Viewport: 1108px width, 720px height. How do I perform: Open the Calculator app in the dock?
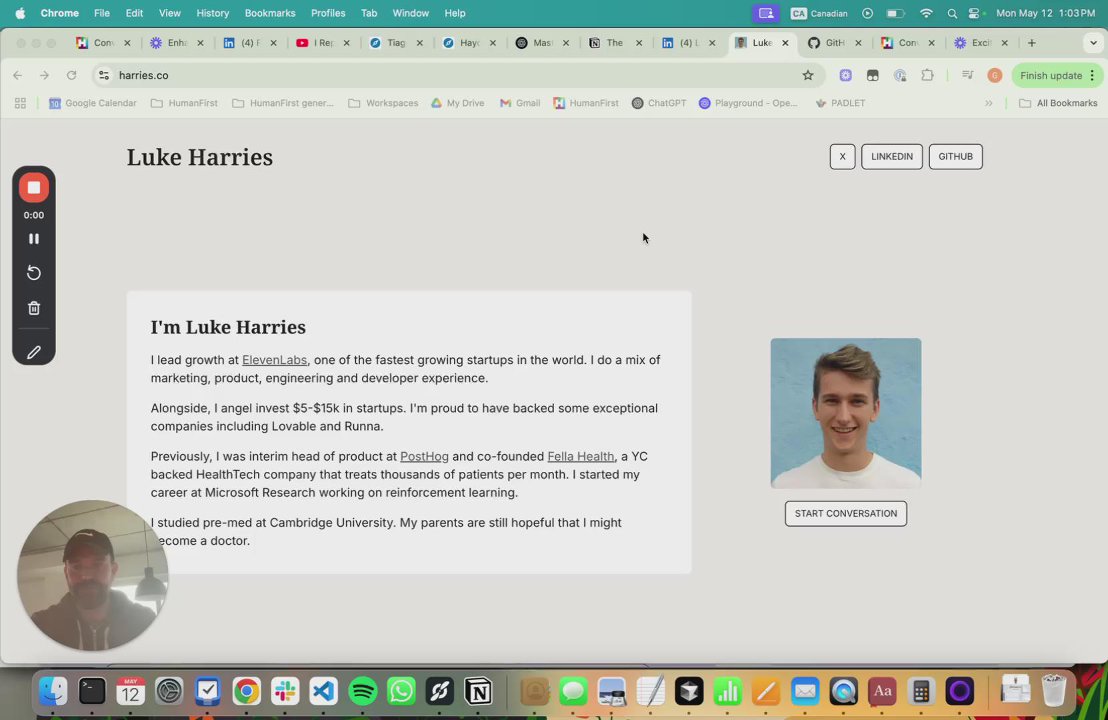coord(921,691)
